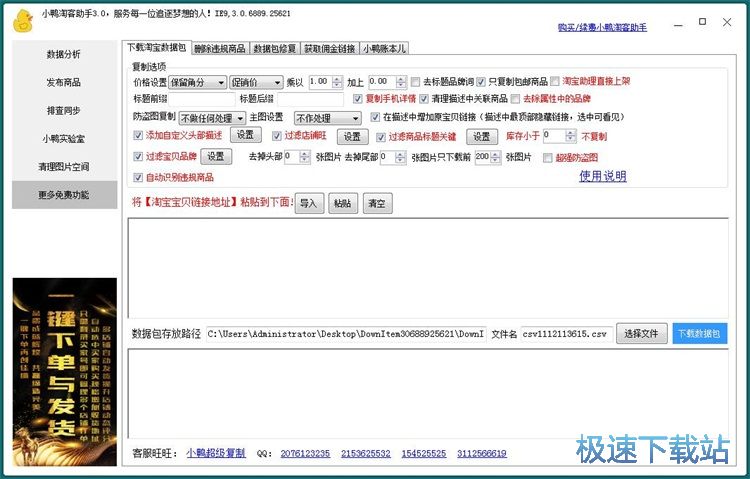
Task: Disable 自动识别违规商品 checkbox
Action: [x=138, y=178]
